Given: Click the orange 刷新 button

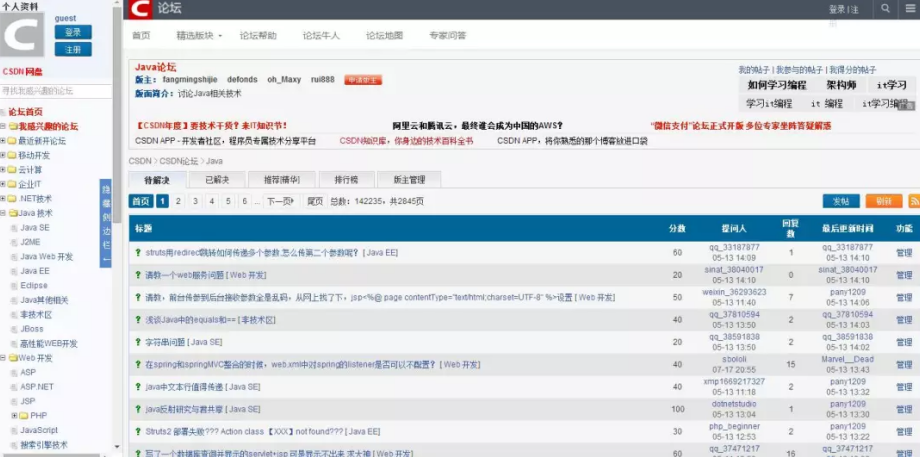Looking at the screenshot, I should 884,201.
